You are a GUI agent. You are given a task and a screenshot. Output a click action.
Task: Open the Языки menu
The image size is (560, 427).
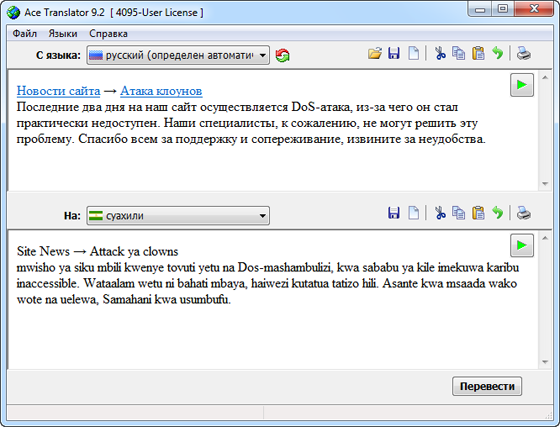click(x=63, y=34)
